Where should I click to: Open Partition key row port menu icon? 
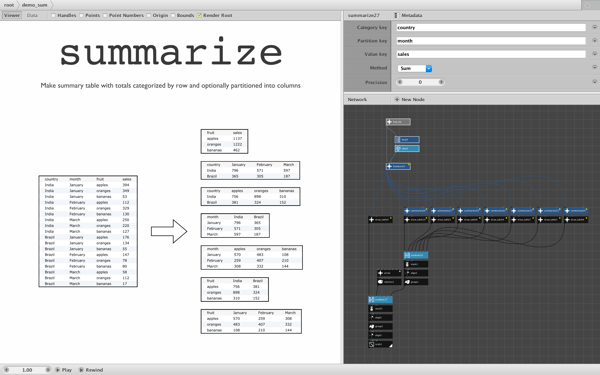[x=595, y=41]
